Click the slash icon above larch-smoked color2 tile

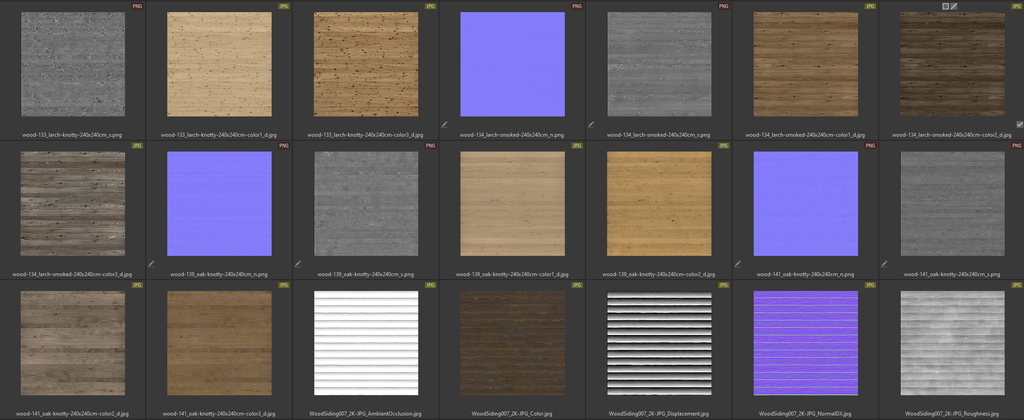pyautogui.click(x=955, y=6)
